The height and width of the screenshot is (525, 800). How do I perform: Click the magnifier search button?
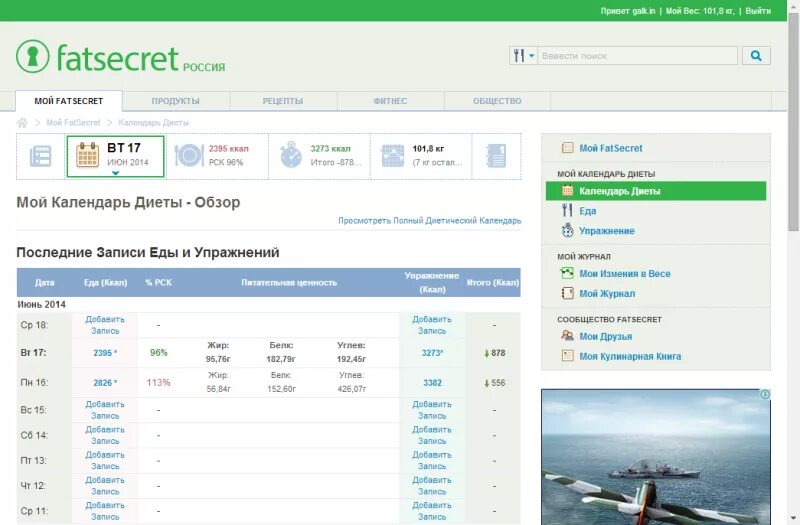[756, 56]
